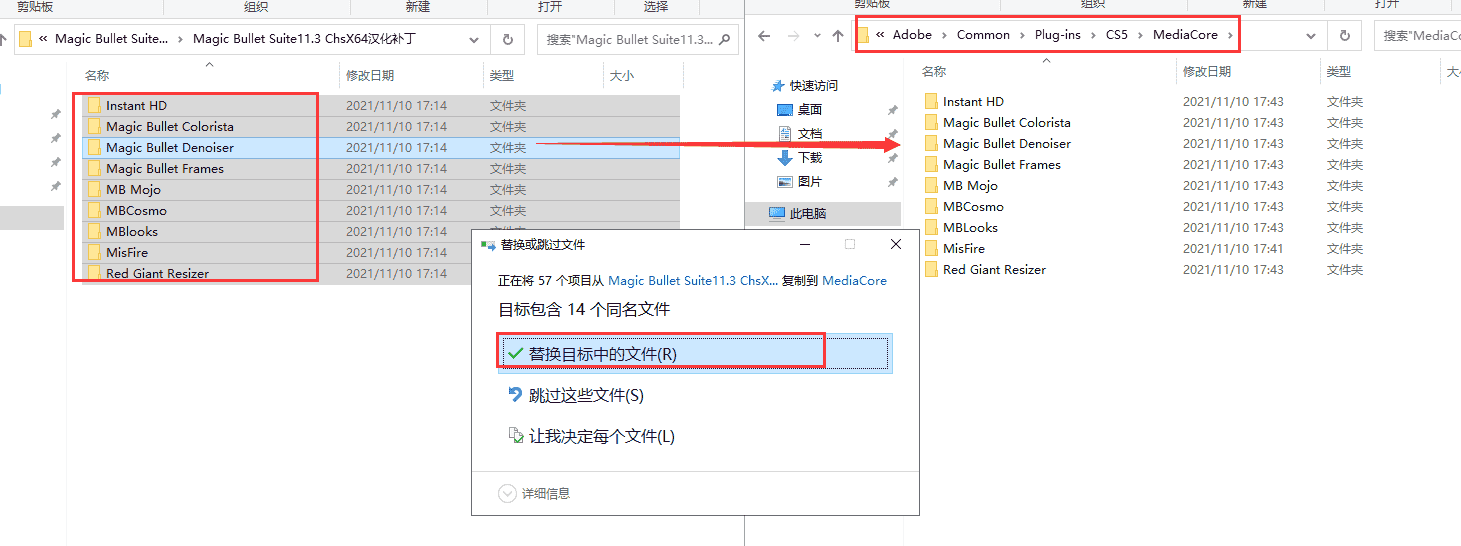Sort by 大小 column in left window
This screenshot has height=546, width=1461.
click(x=621, y=76)
